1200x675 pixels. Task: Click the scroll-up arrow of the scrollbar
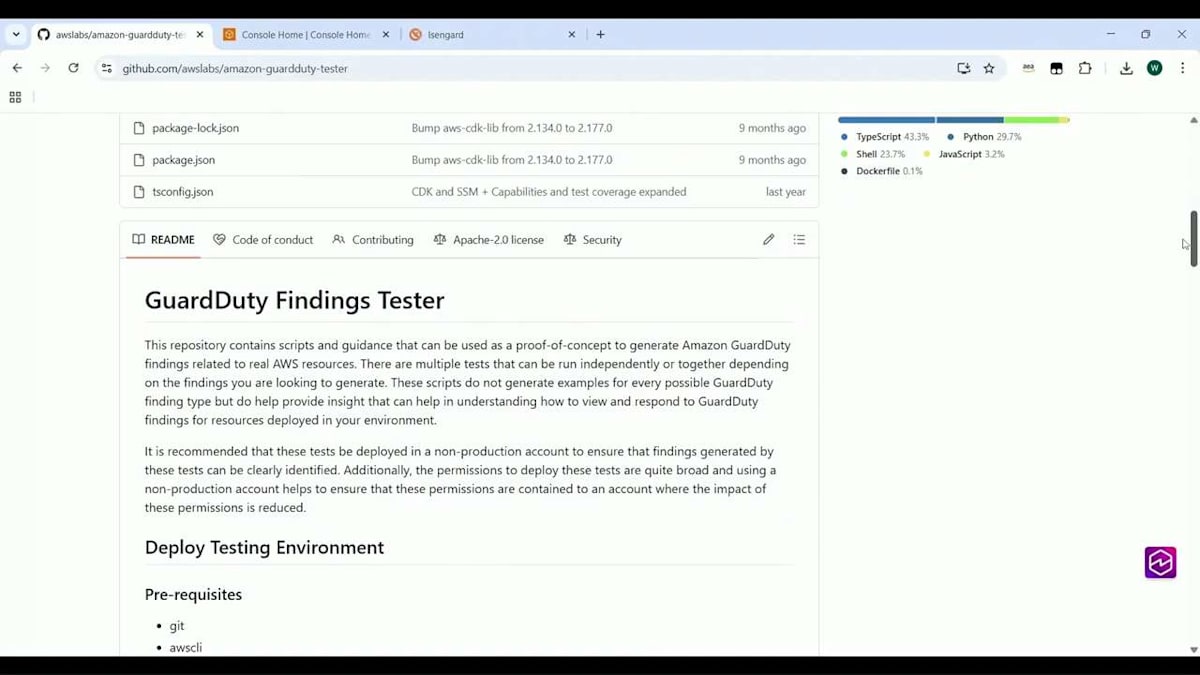point(1193,120)
